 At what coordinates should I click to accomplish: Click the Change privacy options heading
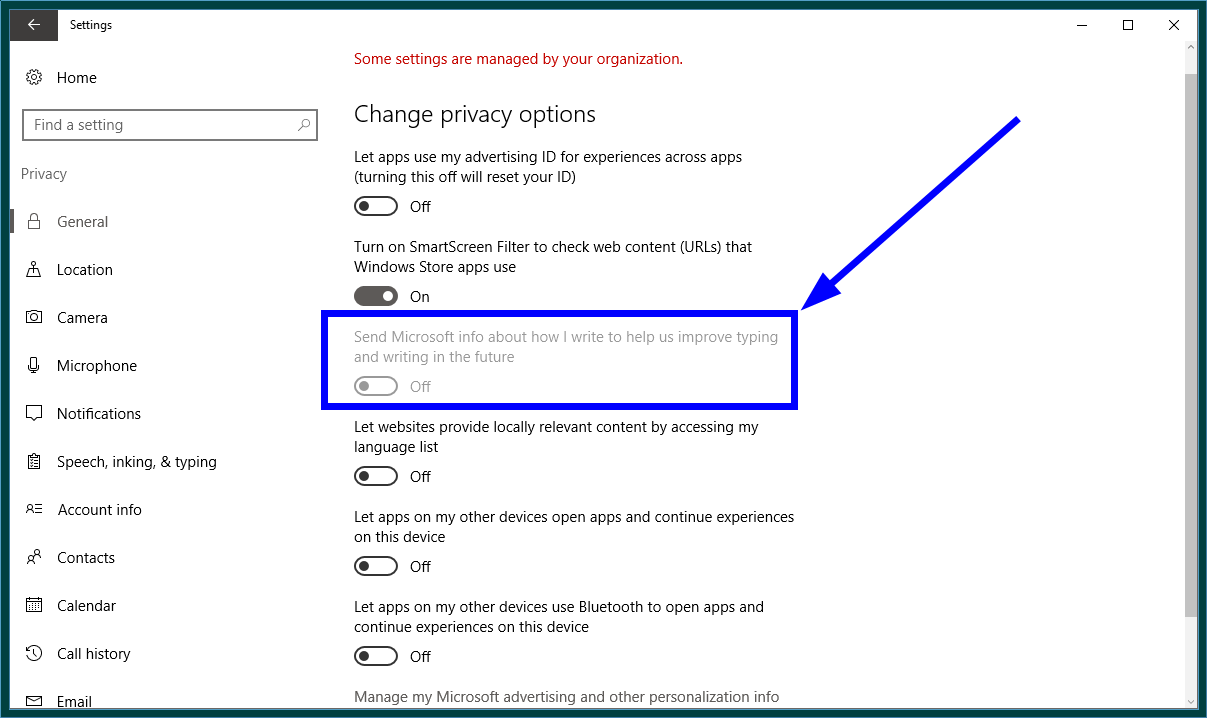[x=475, y=114]
